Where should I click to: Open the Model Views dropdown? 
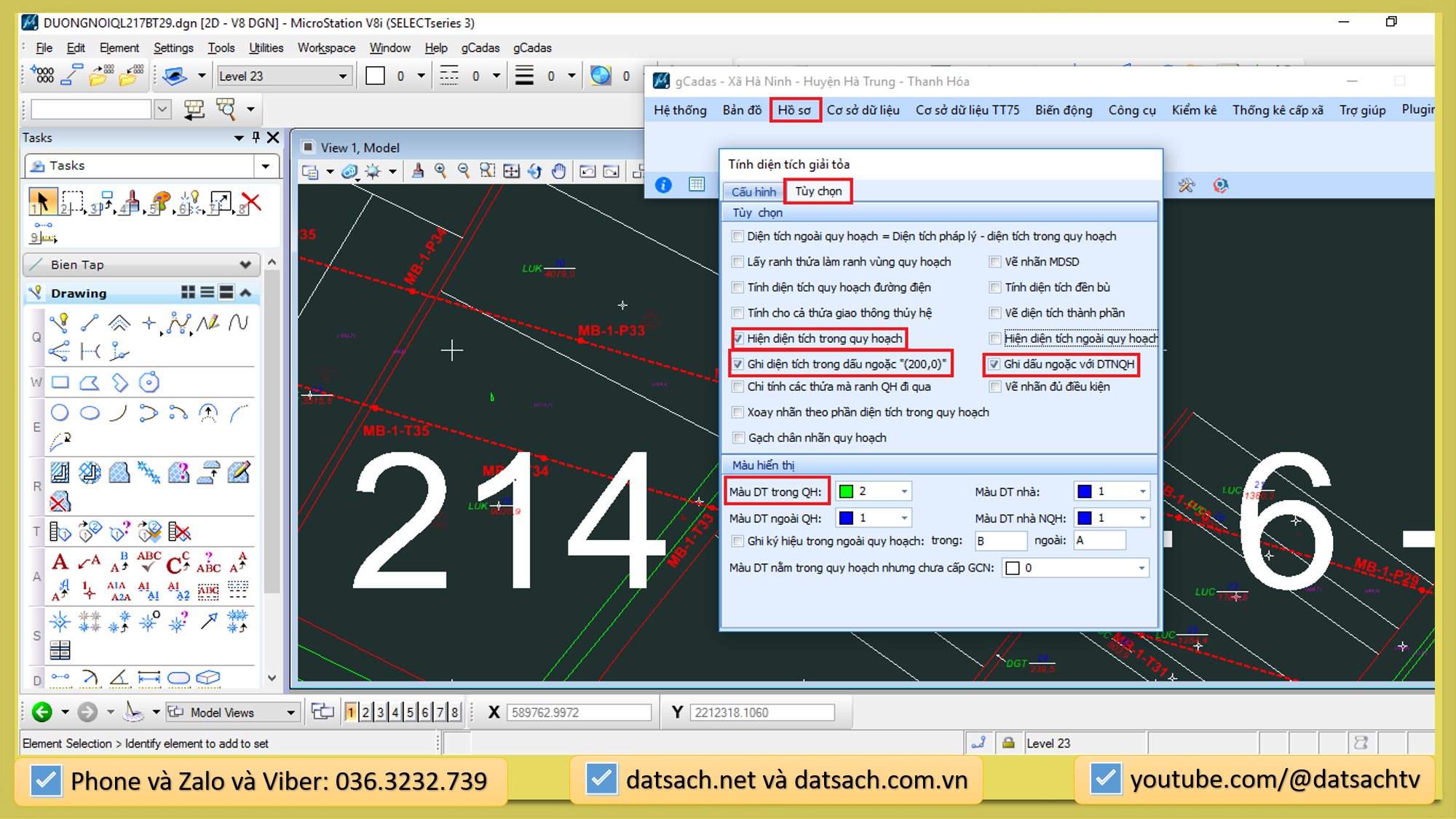pos(290,713)
